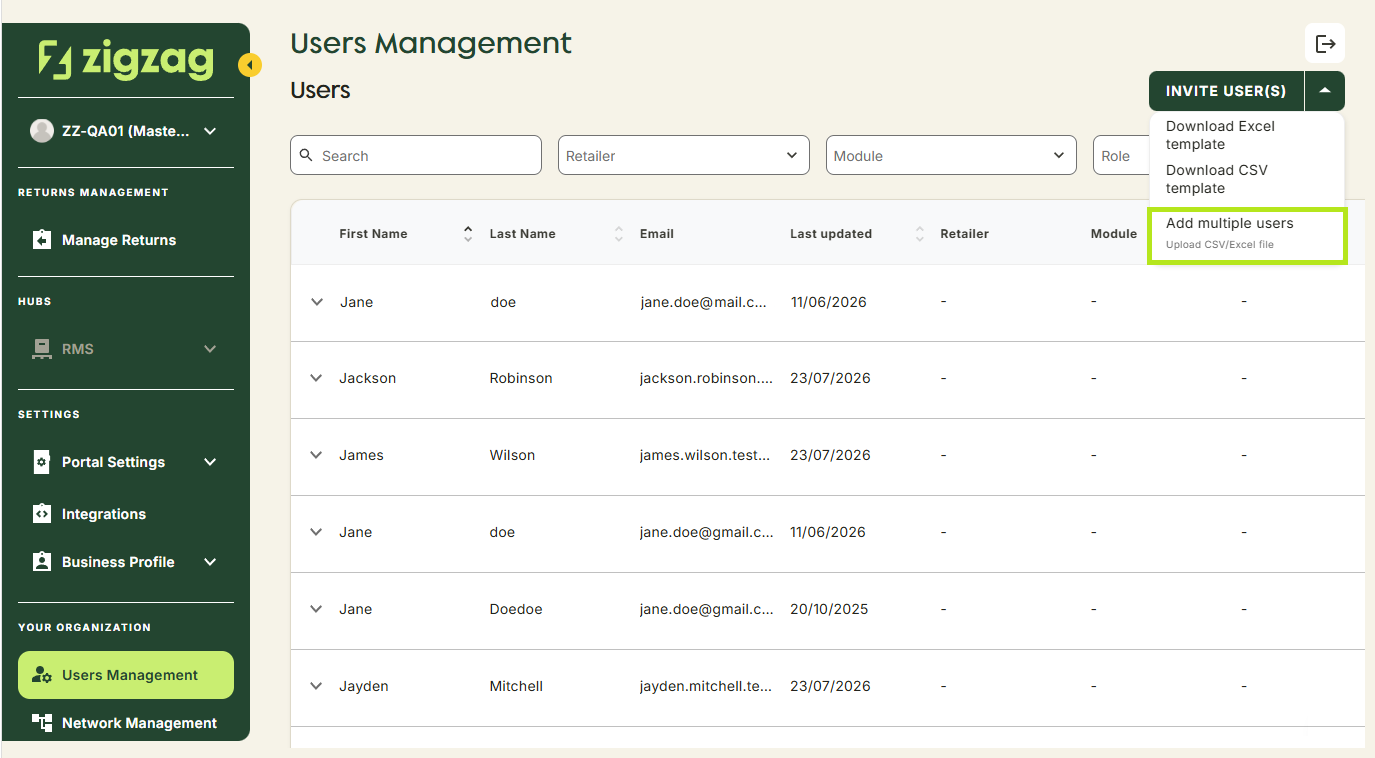Expand the Business Profile submenu chevron
The image size is (1375, 758).
coord(210,562)
